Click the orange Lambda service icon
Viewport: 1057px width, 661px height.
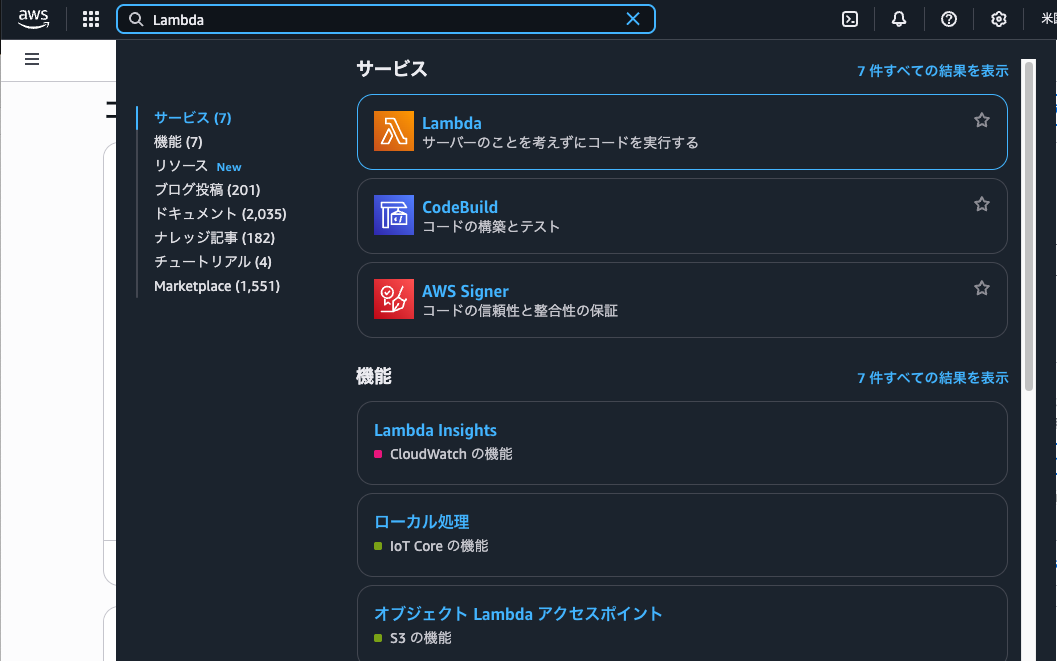click(x=394, y=132)
